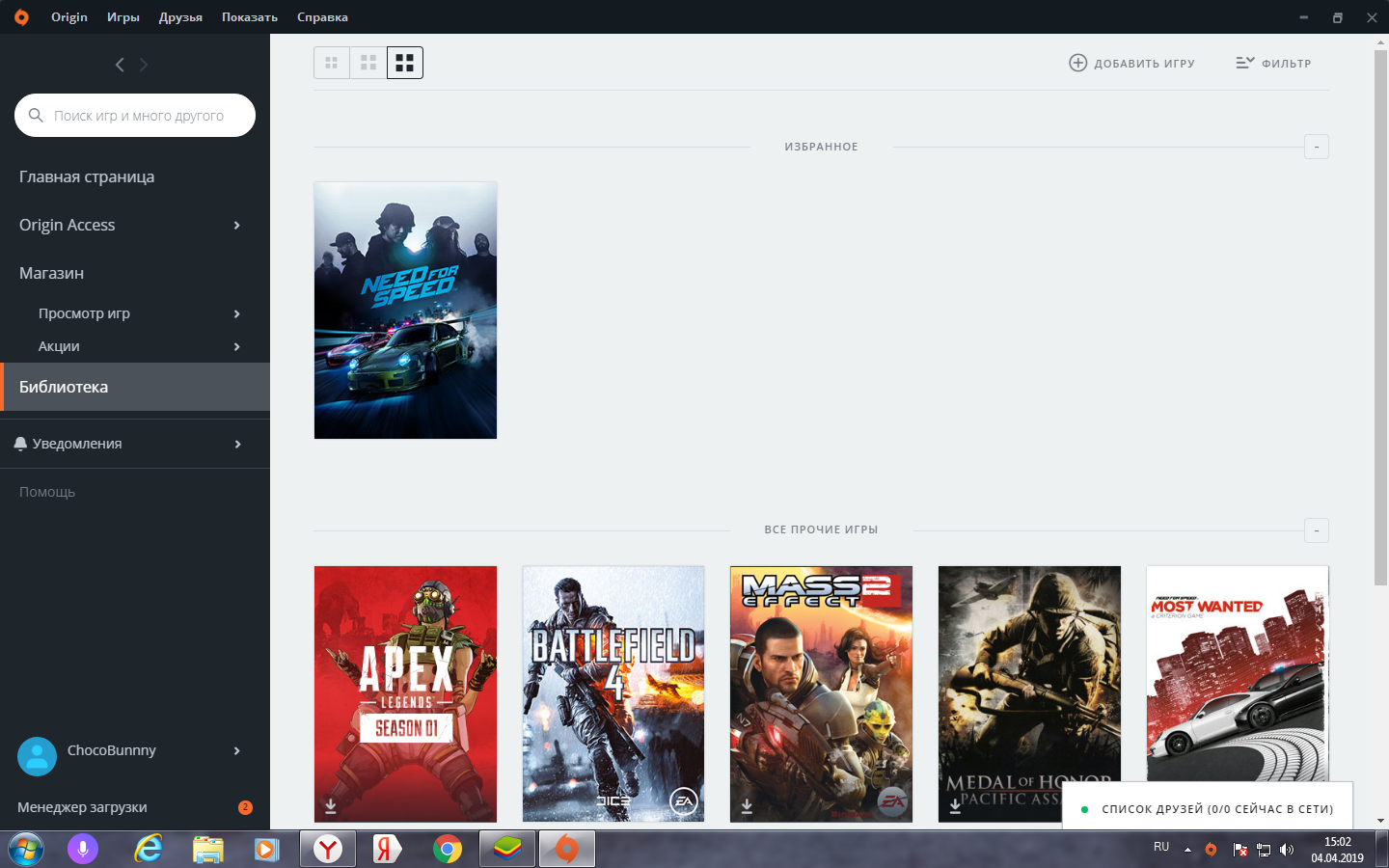Open the red Я Yandex icon in taskbar
Image resolution: width=1389 pixels, height=868 pixels.
[387, 850]
